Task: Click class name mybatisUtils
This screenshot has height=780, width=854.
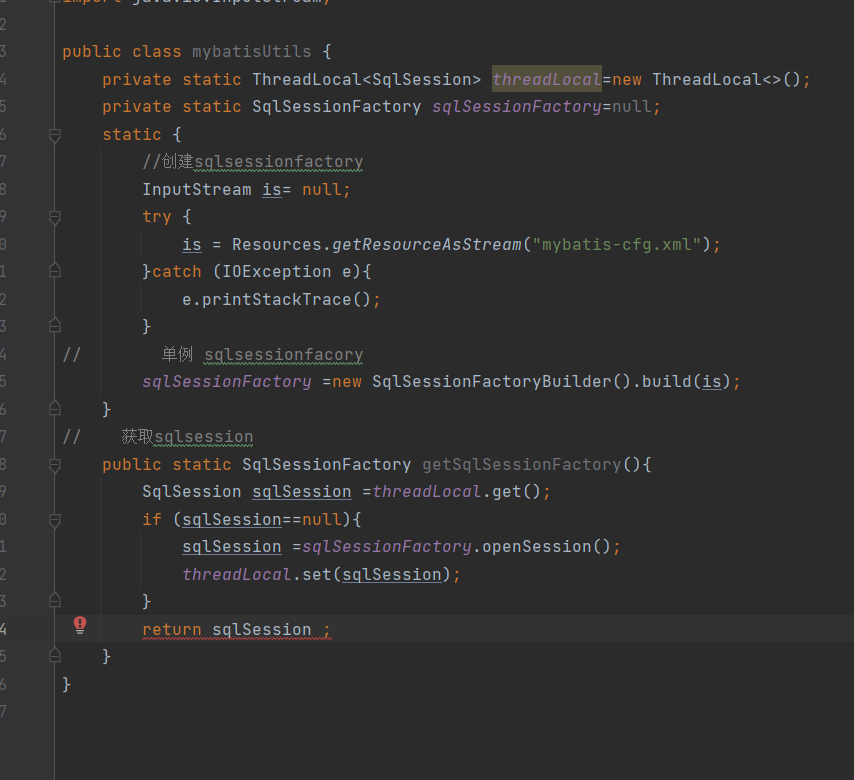Action: [x=252, y=52]
